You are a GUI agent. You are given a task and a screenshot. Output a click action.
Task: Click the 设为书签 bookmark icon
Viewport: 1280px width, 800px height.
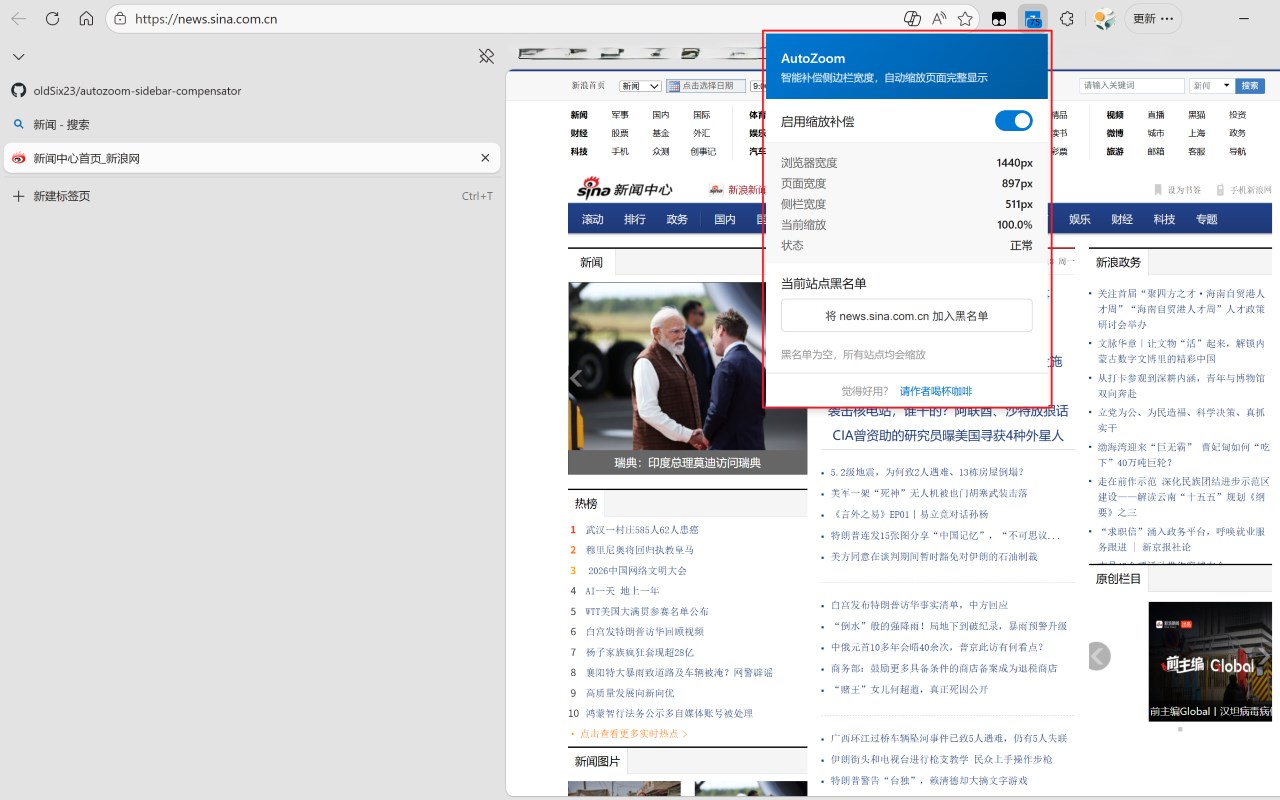[1159, 190]
